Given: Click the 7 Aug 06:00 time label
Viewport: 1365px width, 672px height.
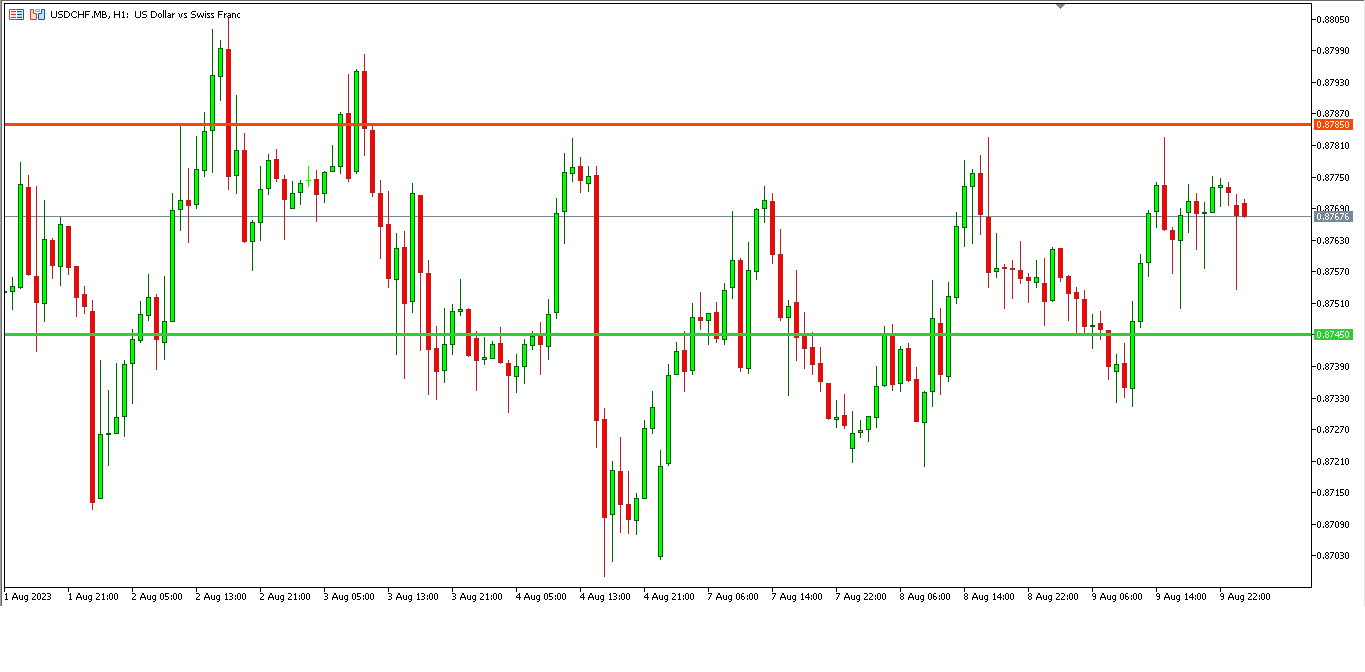Looking at the screenshot, I should coord(733,597).
